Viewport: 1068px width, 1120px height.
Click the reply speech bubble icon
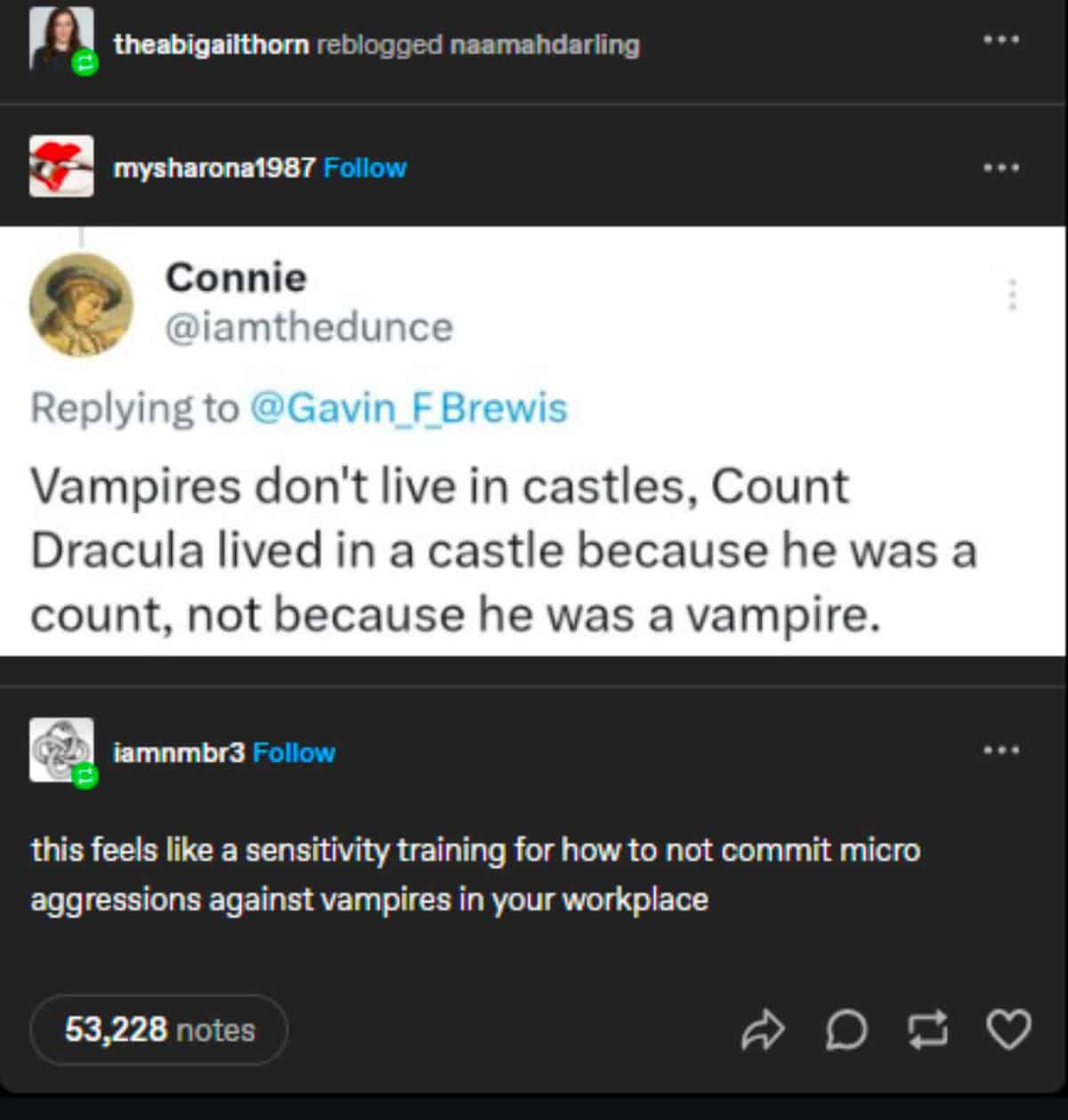point(845,1031)
